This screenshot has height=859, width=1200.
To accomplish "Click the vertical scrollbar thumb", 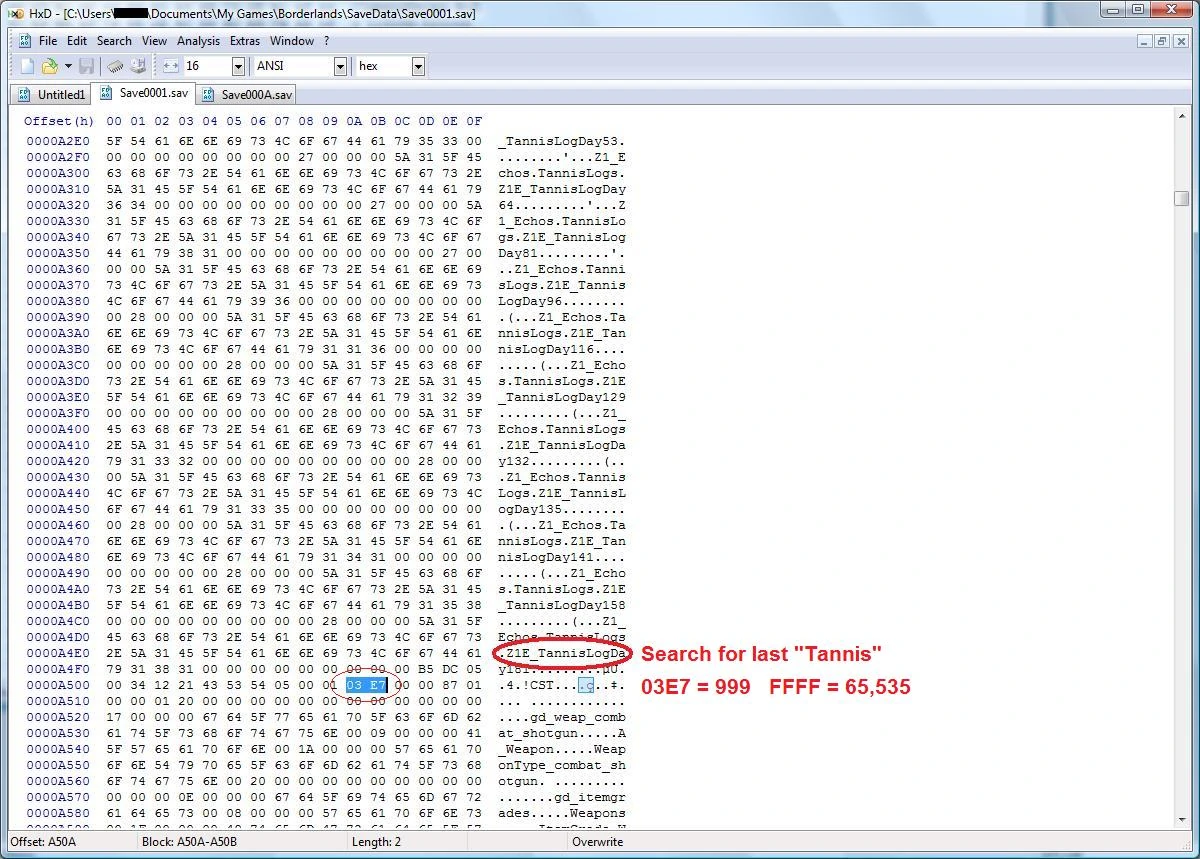I will point(1181,198).
